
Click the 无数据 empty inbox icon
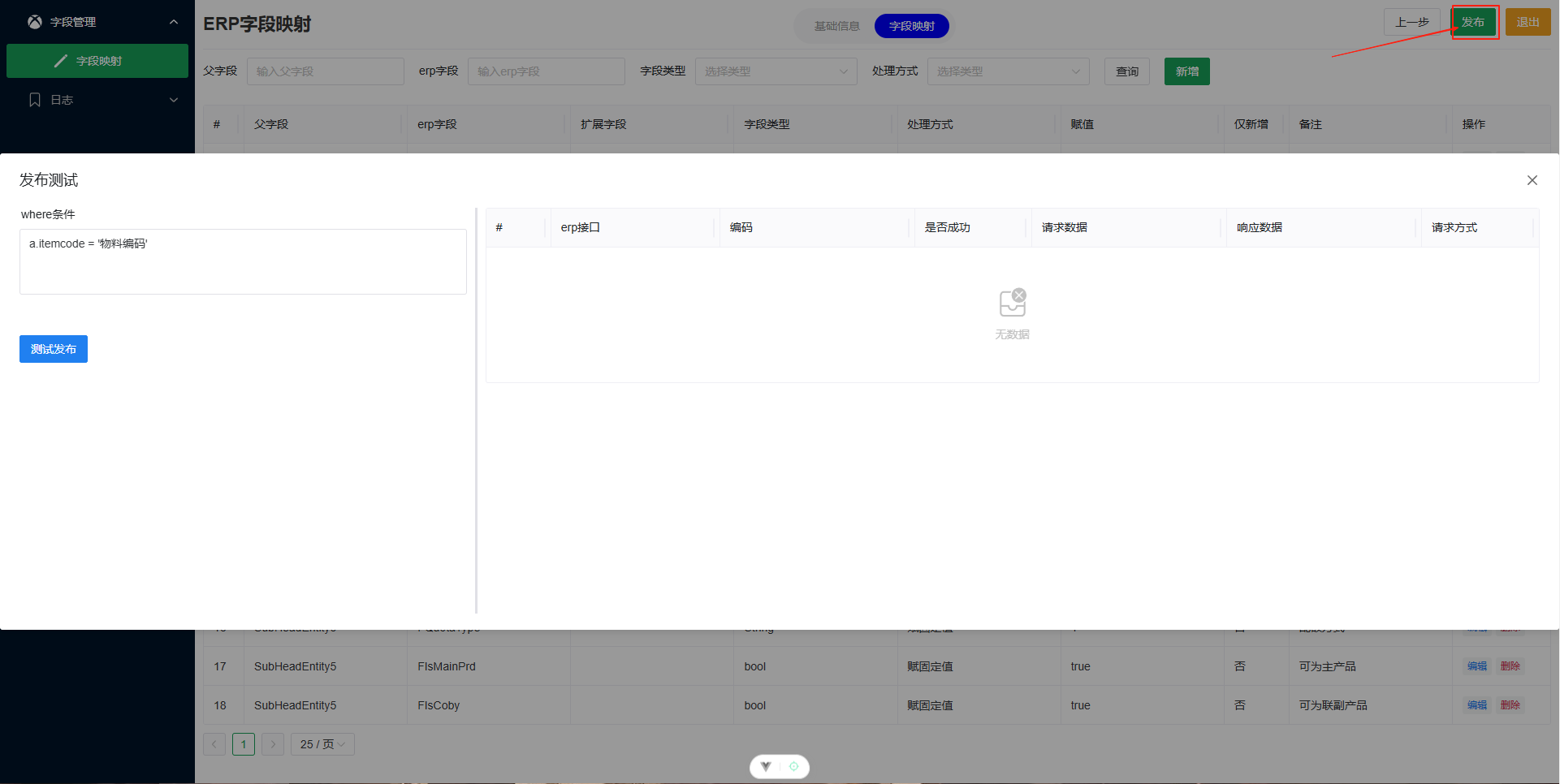tap(1013, 303)
